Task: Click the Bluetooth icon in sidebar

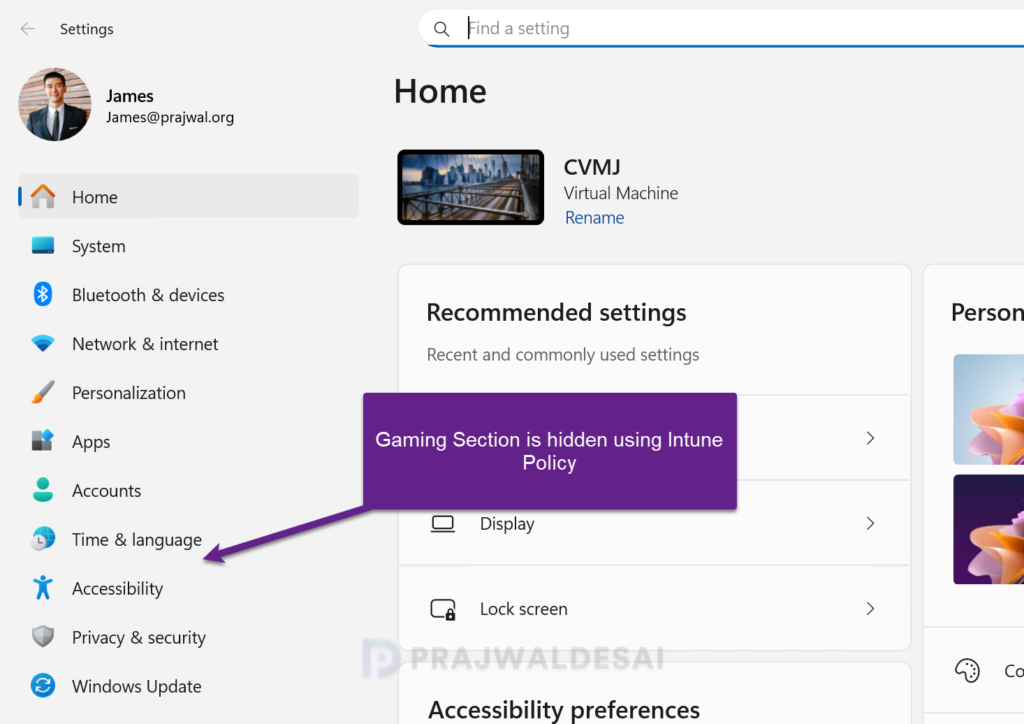Action: pos(43,294)
